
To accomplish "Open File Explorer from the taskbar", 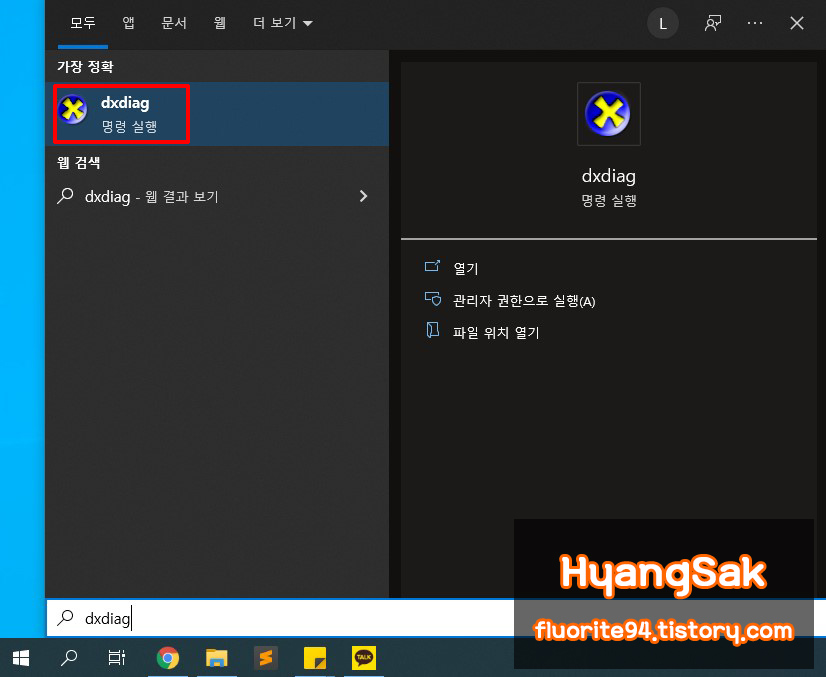I will point(217,658).
